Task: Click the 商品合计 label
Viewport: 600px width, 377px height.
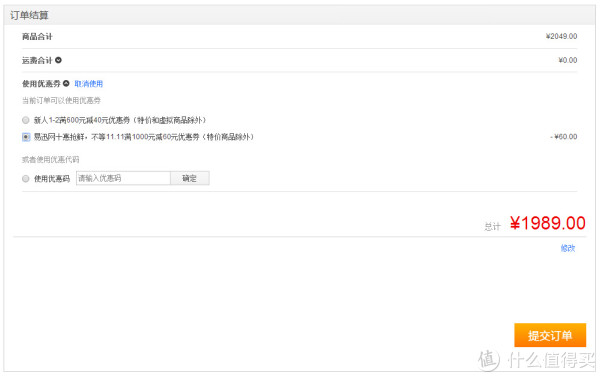Action: coord(37,37)
